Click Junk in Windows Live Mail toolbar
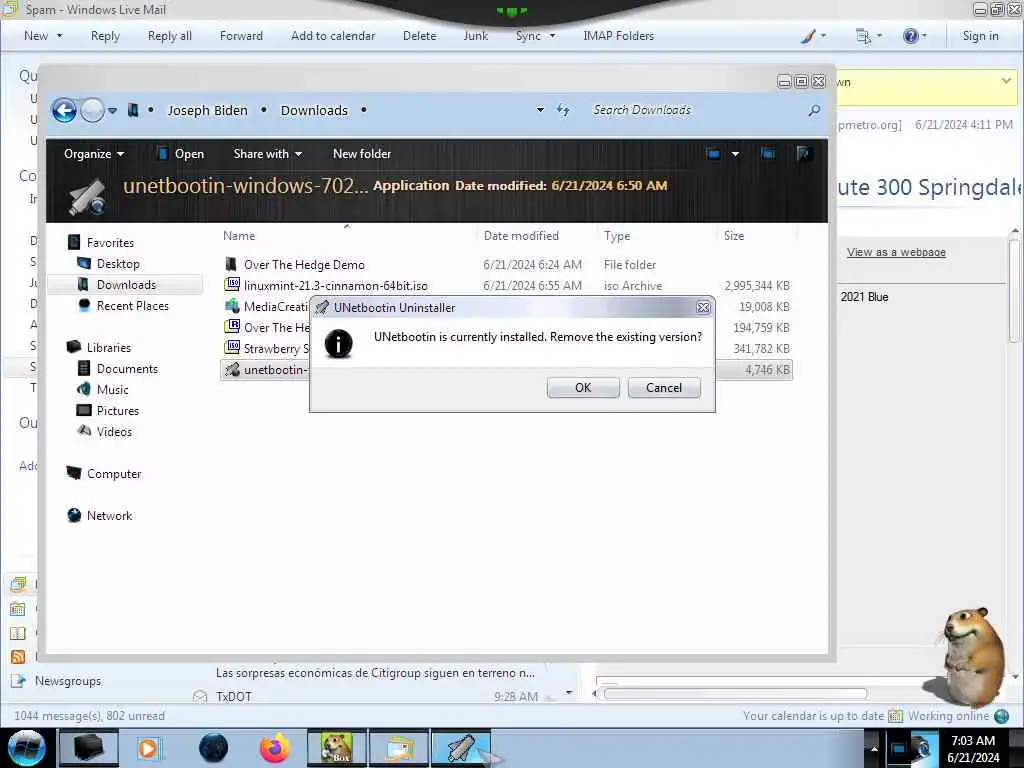The height and width of the screenshot is (768, 1024). click(x=475, y=36)
